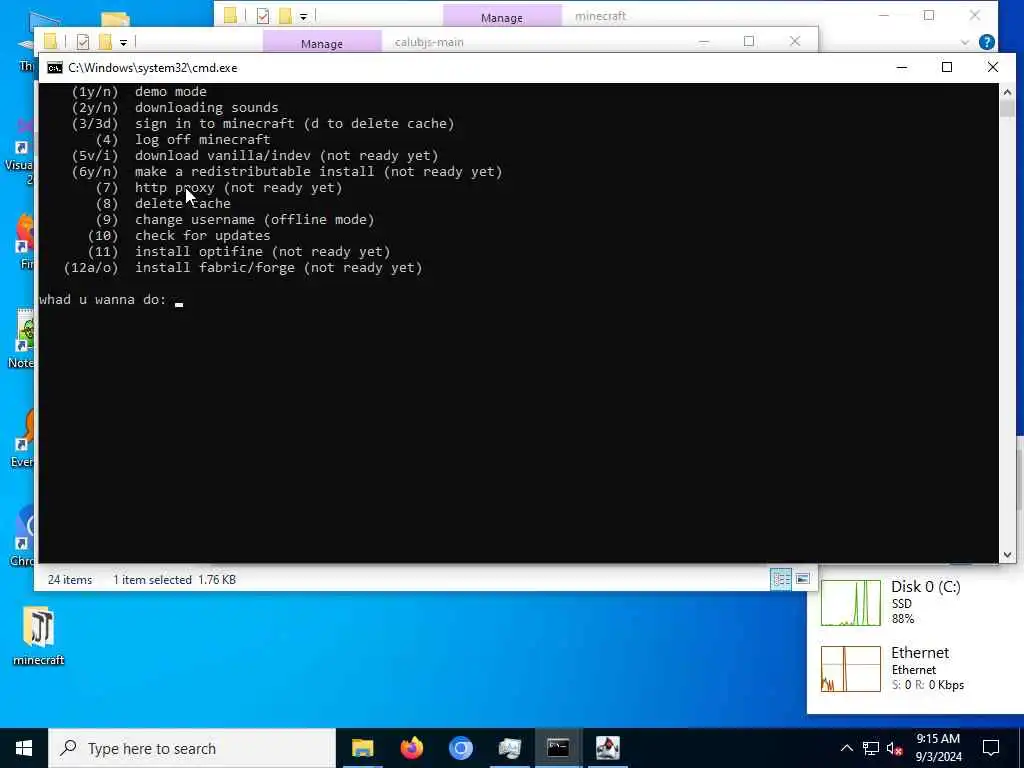The height and width of the screenshot is (768, 1024).
Task: Click folder icon in minecraft window title bar
Action: click(231, 16)
